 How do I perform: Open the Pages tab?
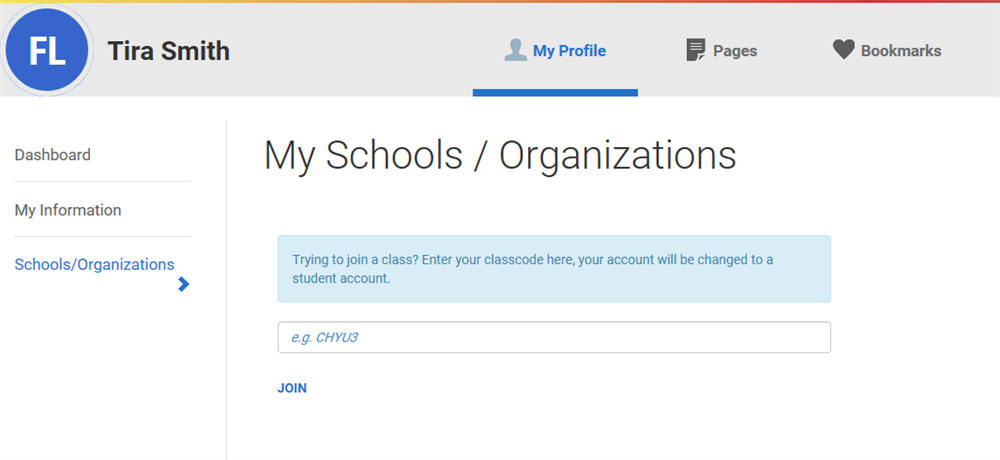722,50
